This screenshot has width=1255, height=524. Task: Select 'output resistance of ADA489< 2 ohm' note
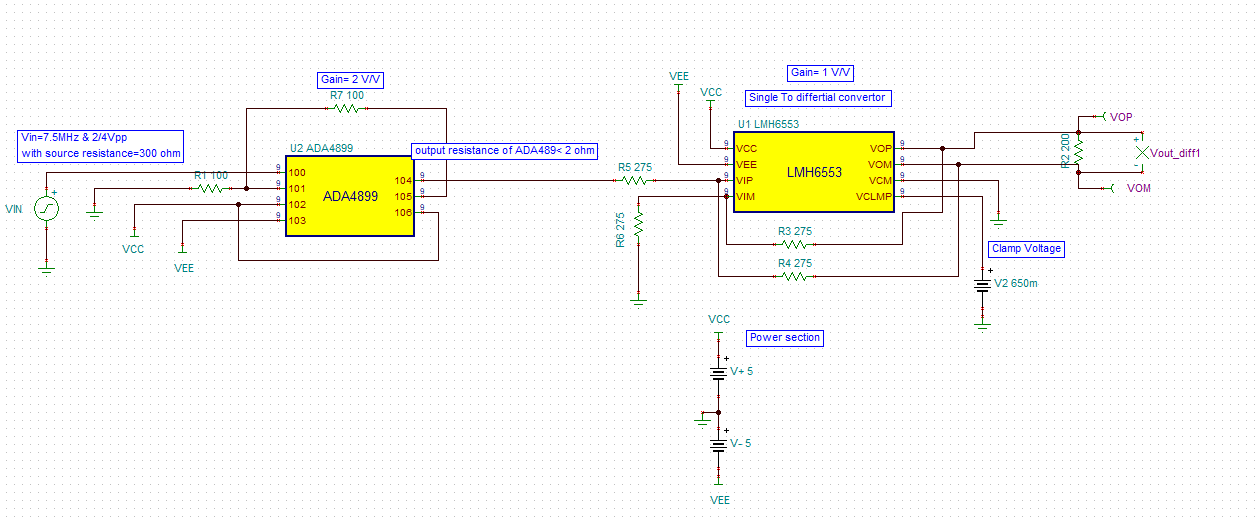tap(504, 150)
